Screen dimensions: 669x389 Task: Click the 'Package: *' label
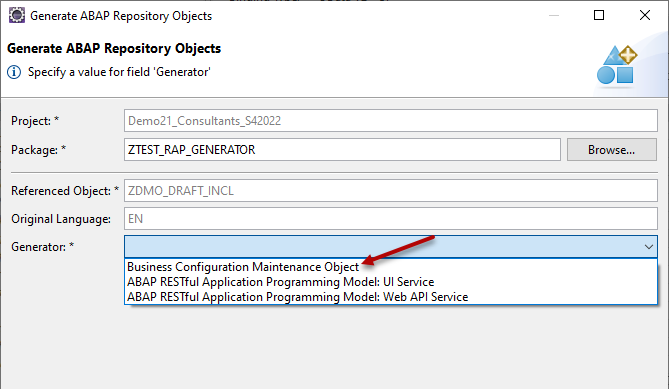(x=38, y=150)
